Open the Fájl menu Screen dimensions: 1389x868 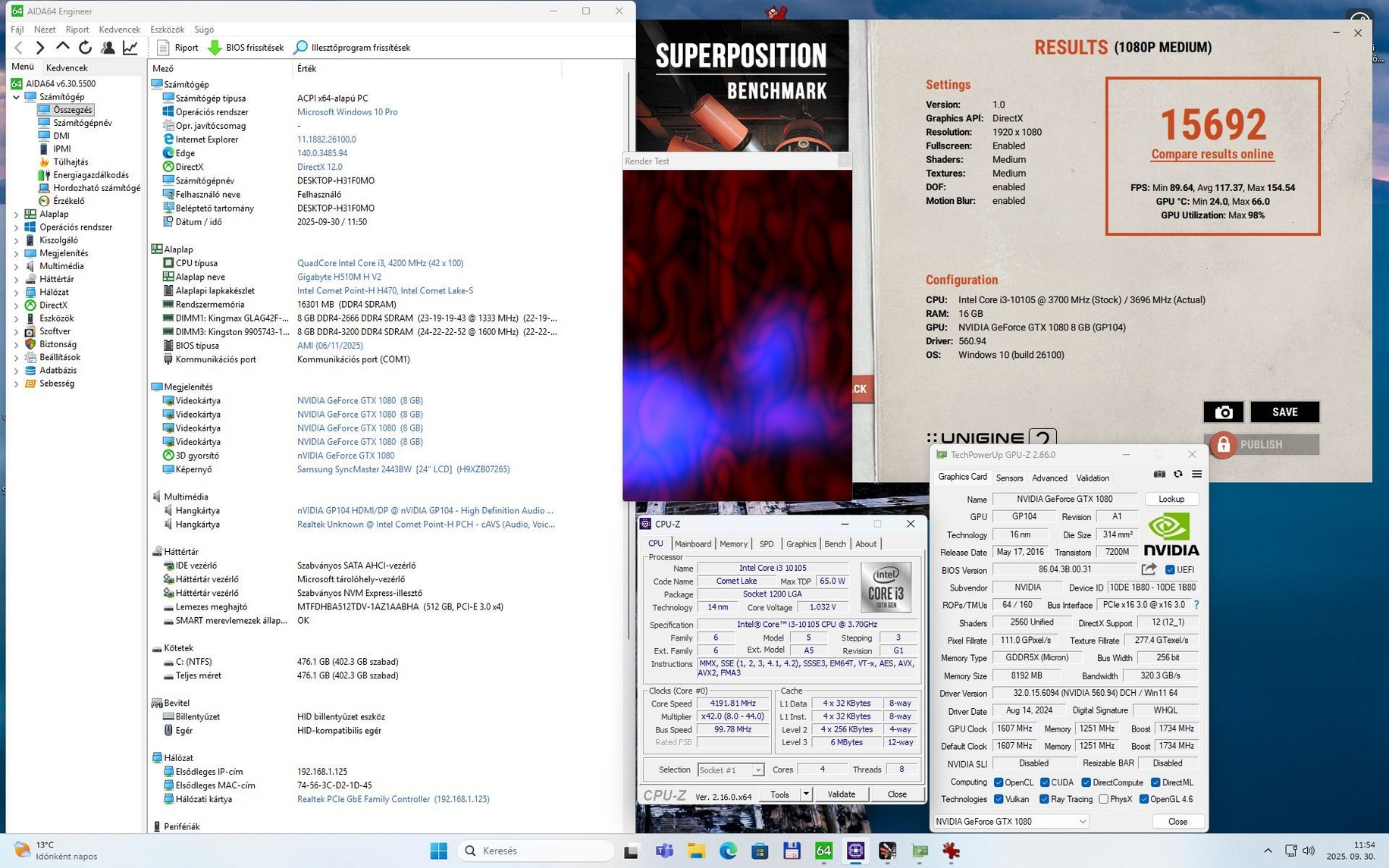pyautogui.click(x=17, y=30)
